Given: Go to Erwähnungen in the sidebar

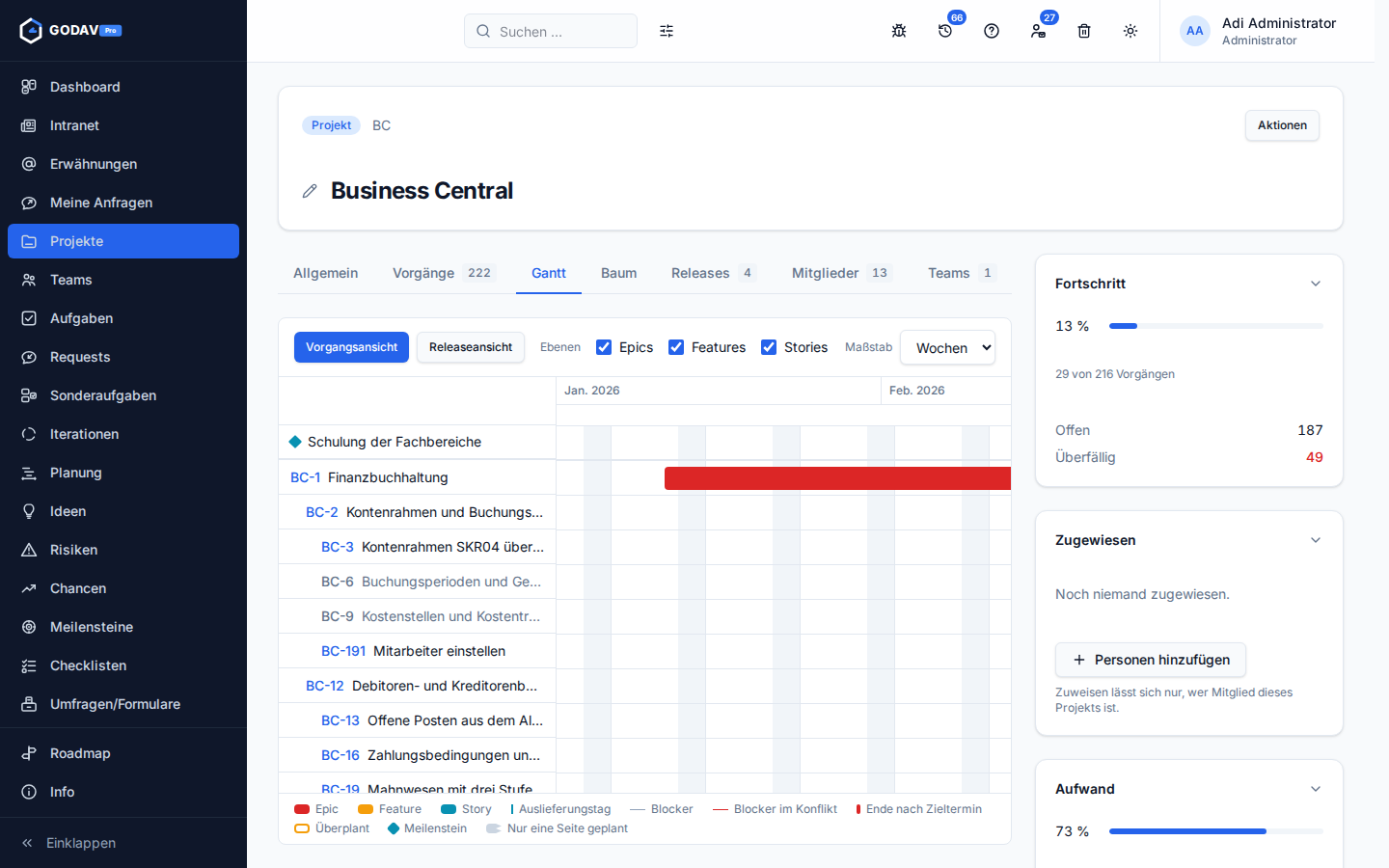Looking at the screenshot, I should (x=123, y=164).
